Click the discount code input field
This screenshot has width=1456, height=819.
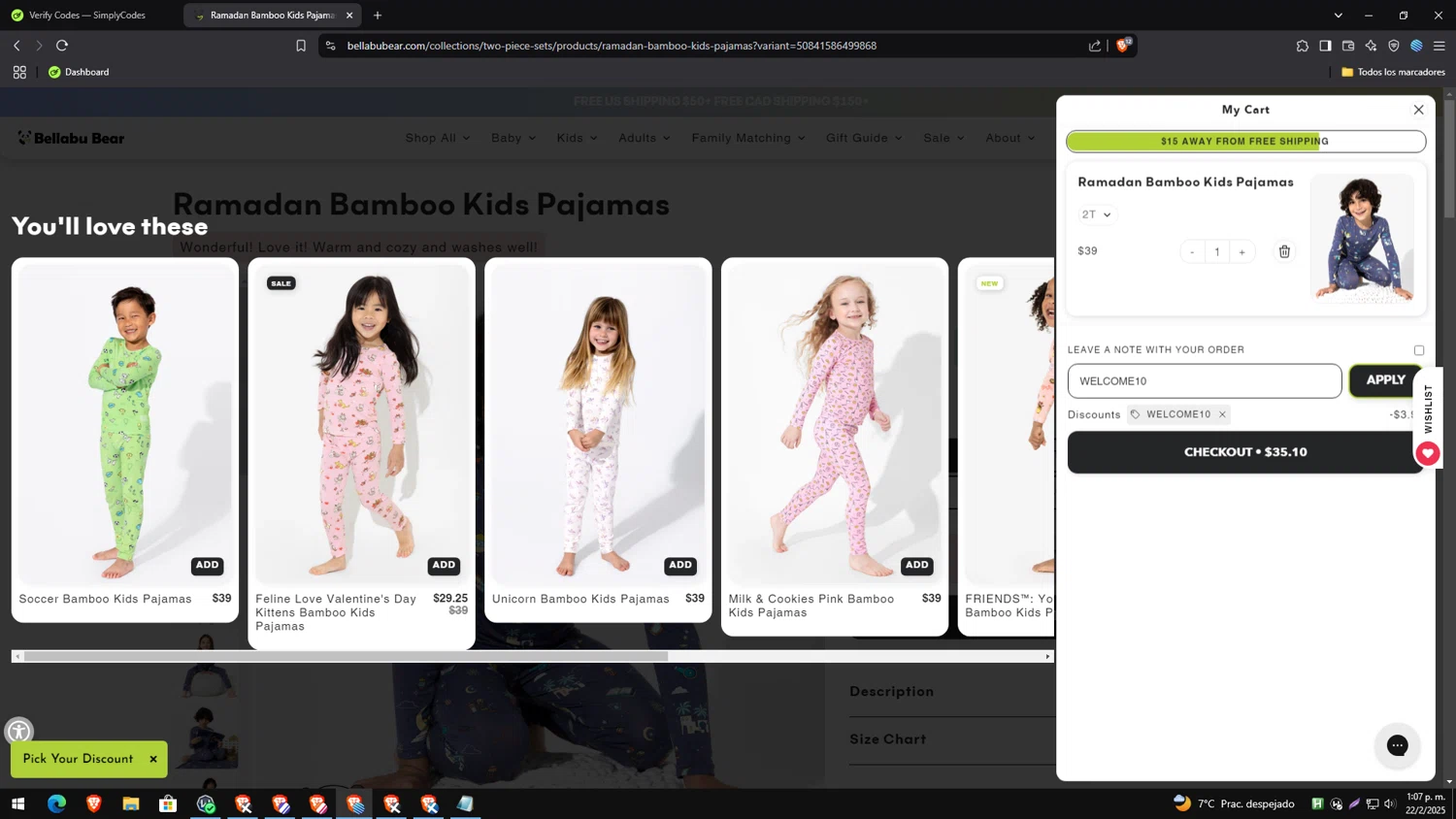click(1205, 381)
